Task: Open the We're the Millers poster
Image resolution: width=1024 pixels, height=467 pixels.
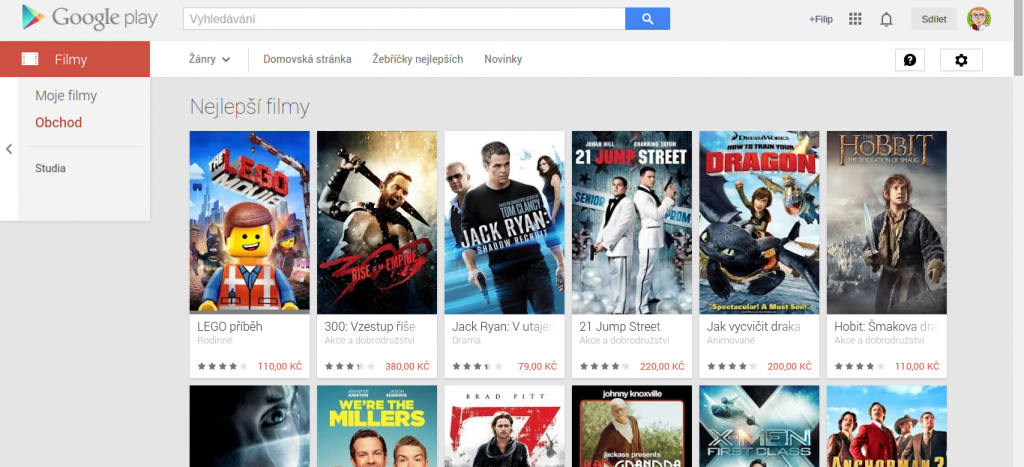Action: click(377, 426)
